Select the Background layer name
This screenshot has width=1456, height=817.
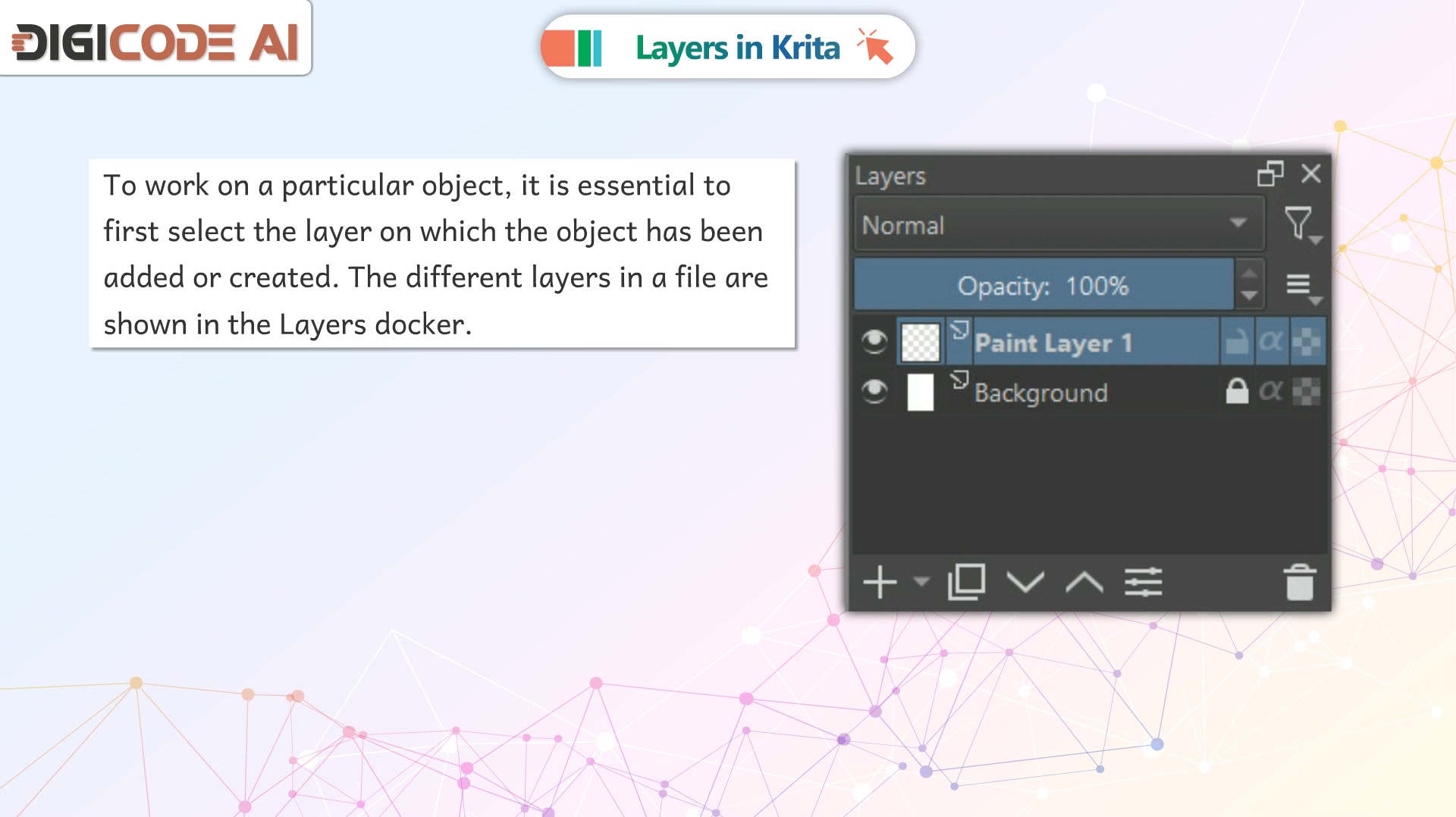point(1040,393)
